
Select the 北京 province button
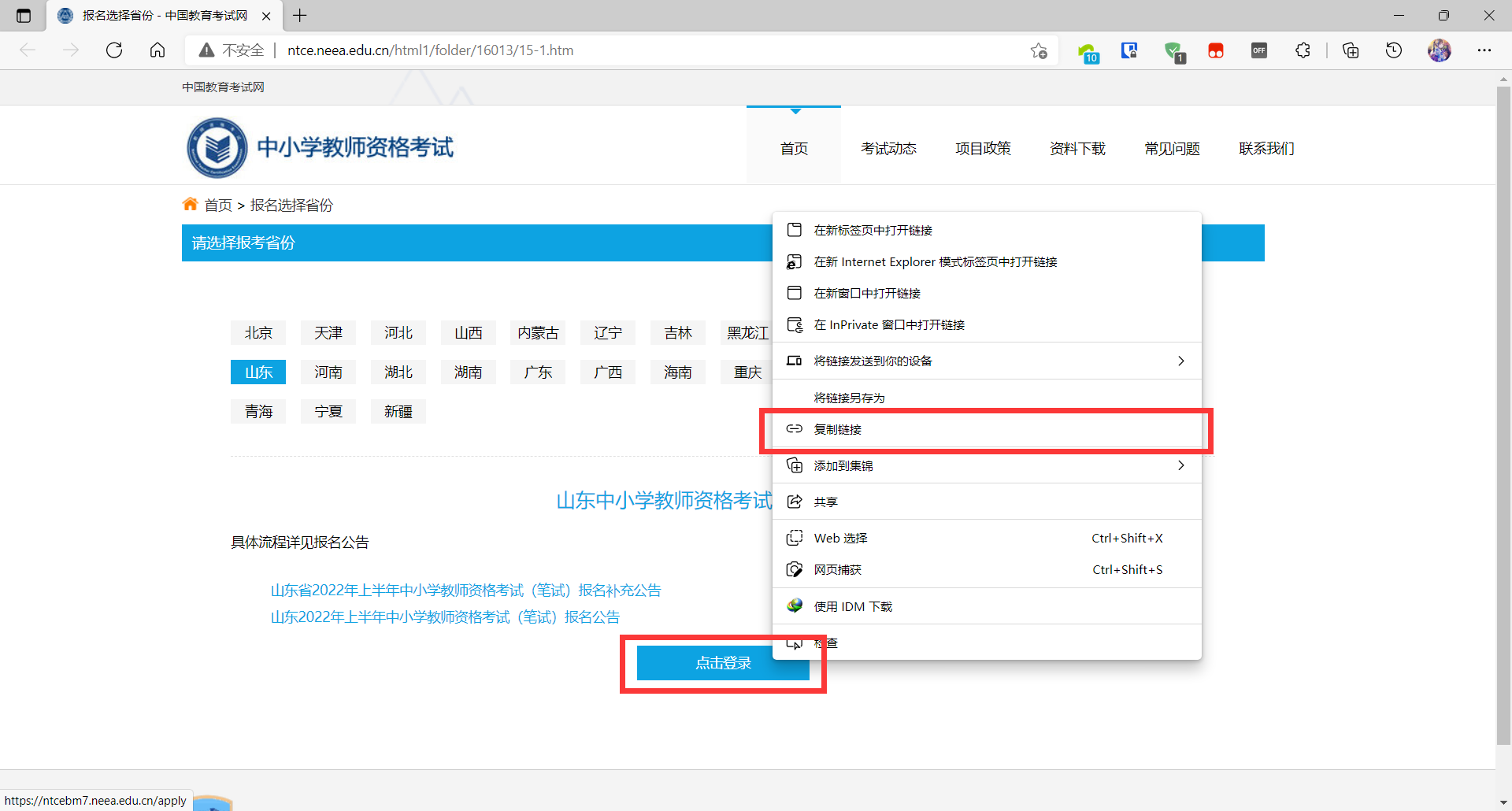258,333
